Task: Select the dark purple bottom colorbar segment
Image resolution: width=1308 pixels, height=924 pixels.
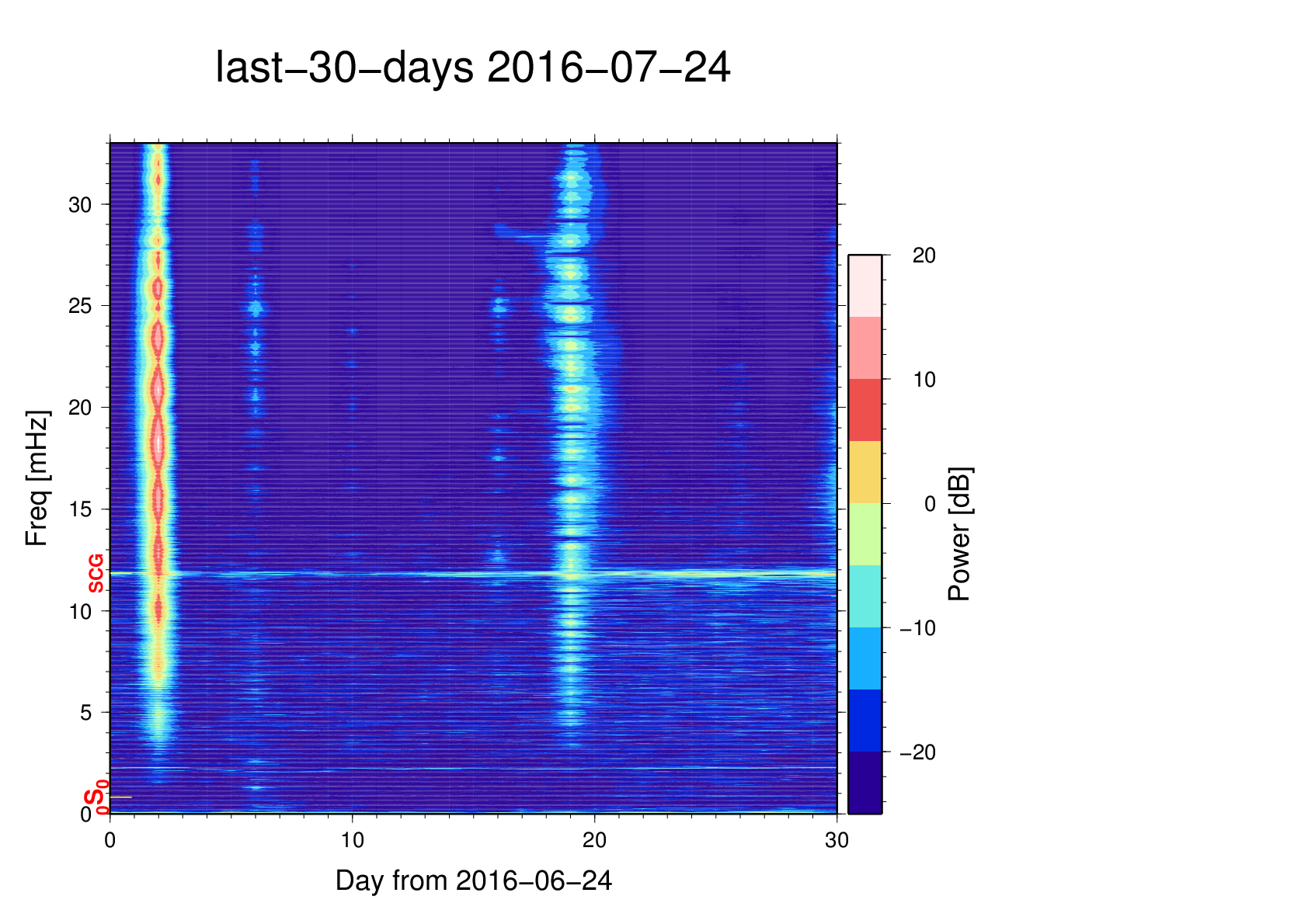Action: 864,783
